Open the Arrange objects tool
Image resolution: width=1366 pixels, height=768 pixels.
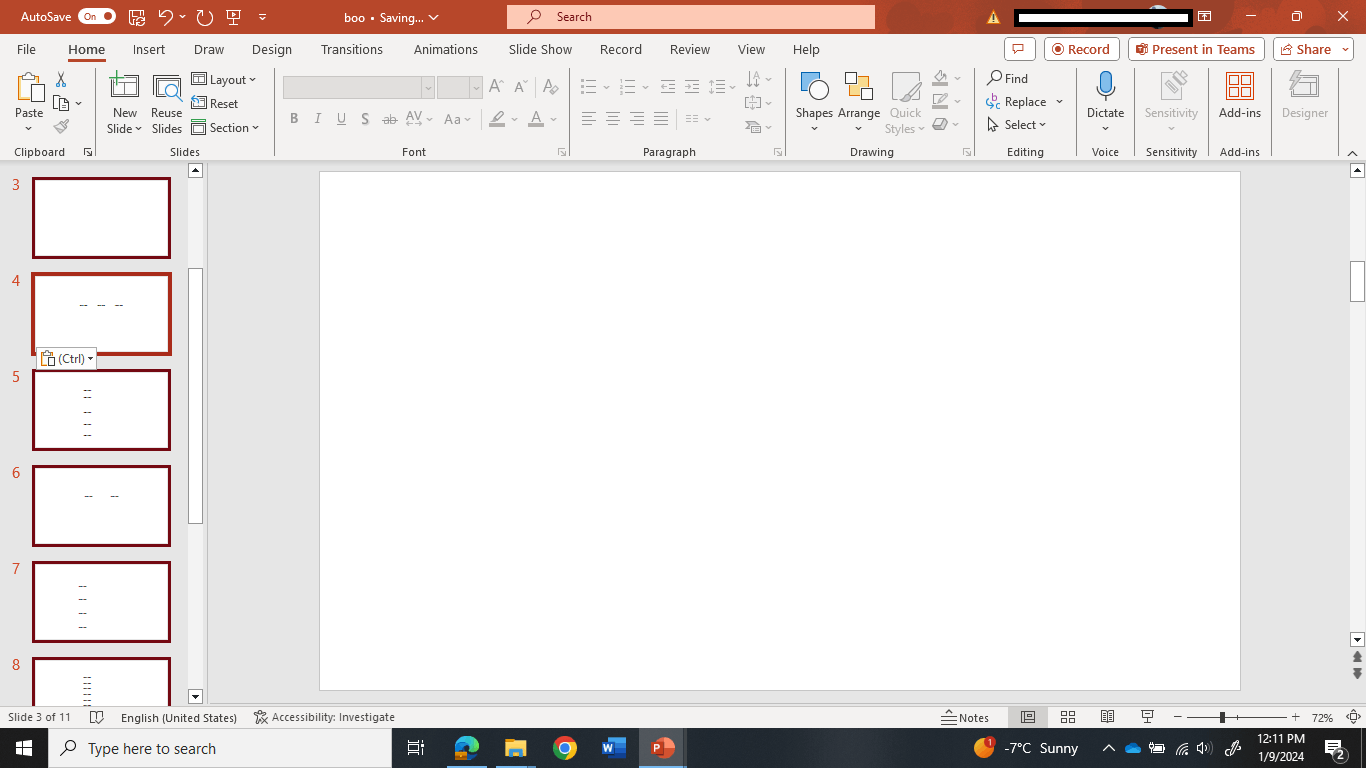858,90
